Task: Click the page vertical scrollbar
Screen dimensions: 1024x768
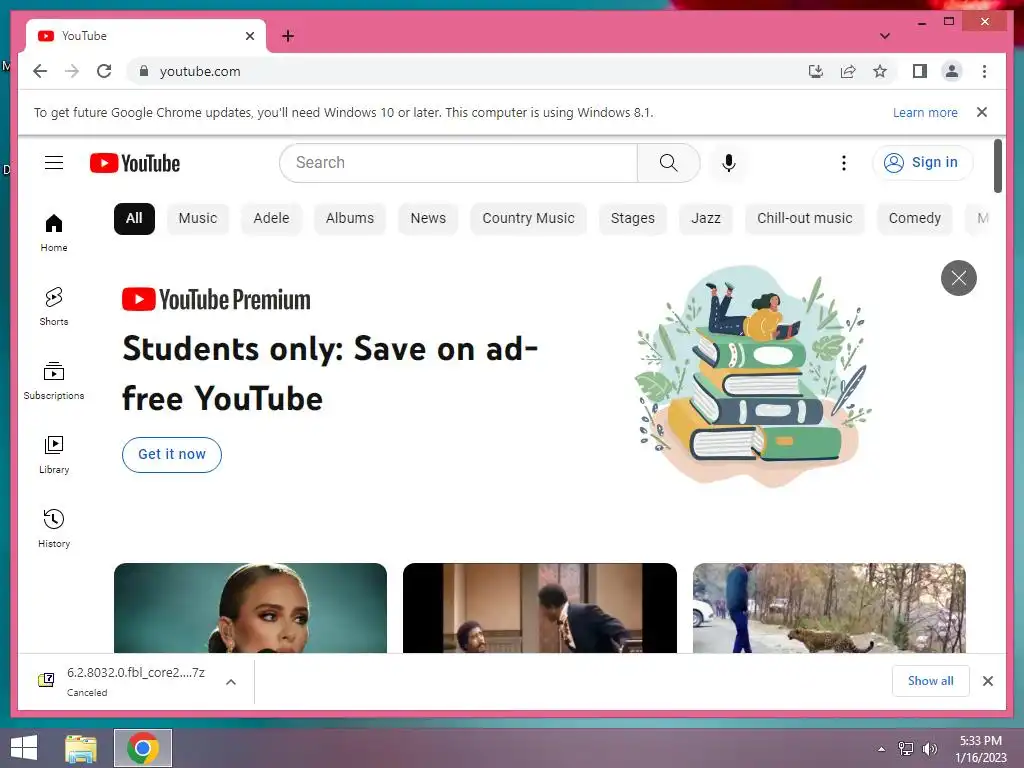Action: point(997,166)
